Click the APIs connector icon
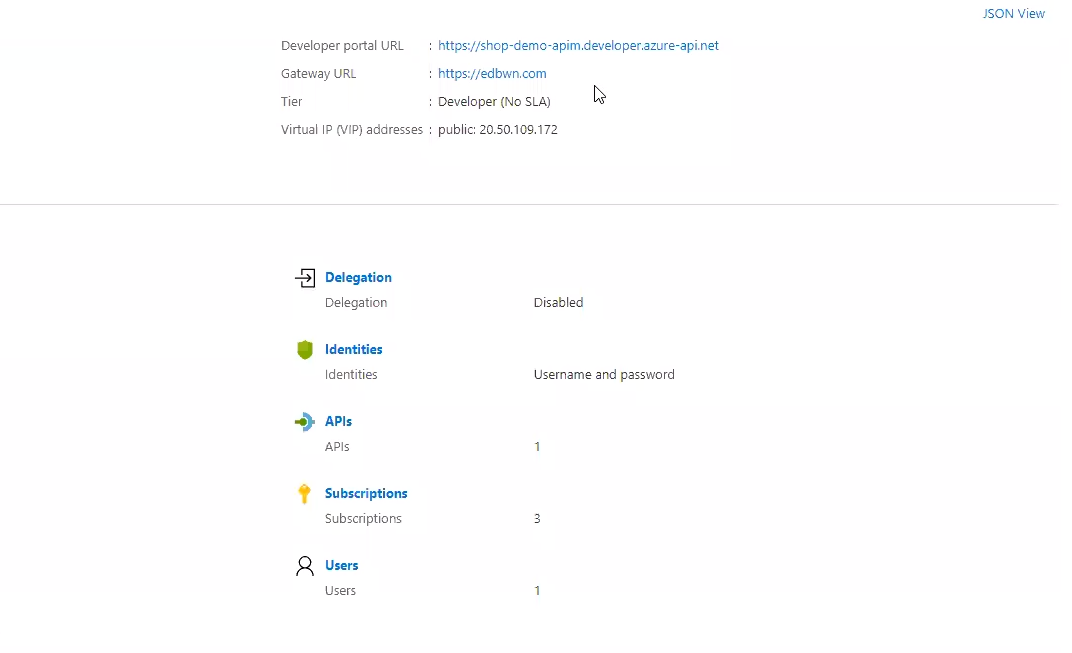Screen dimensions: 1072x653 (x=305, y=422)
